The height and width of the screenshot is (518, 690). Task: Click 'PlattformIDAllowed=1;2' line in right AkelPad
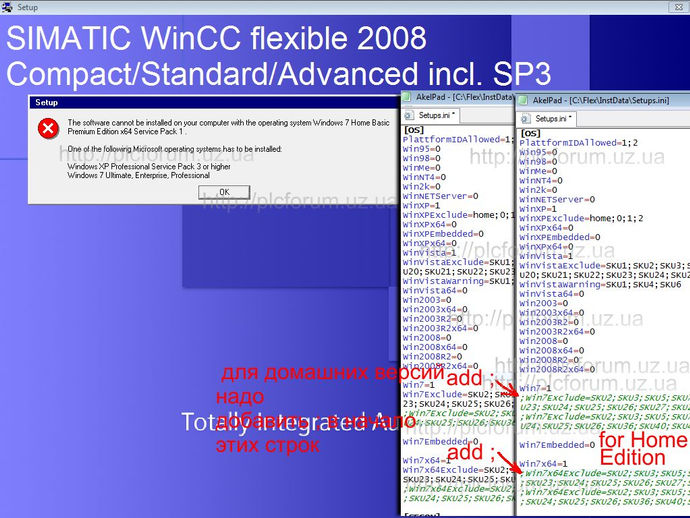(x=578, y=143)
